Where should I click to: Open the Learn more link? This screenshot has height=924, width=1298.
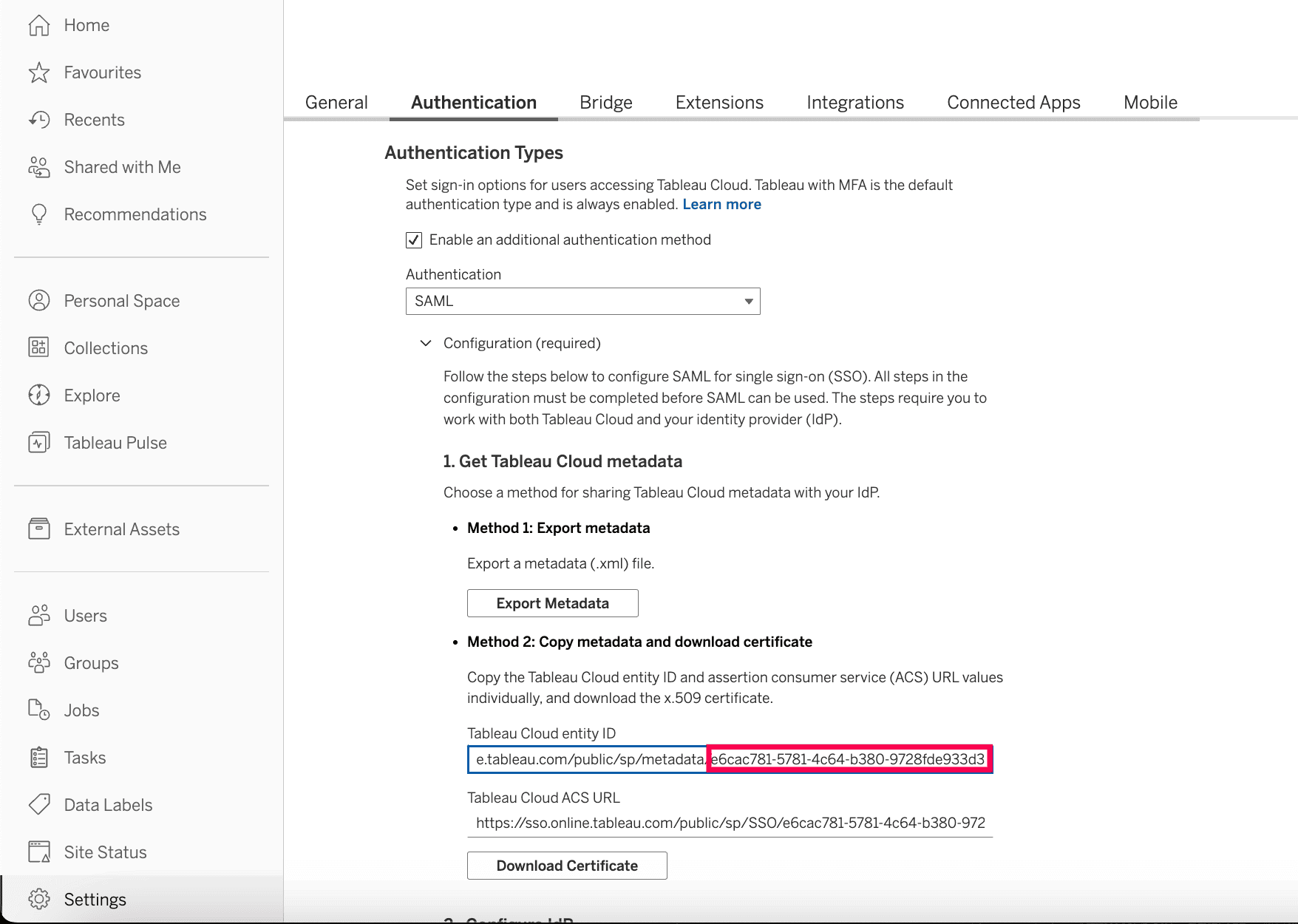point(721,204)
